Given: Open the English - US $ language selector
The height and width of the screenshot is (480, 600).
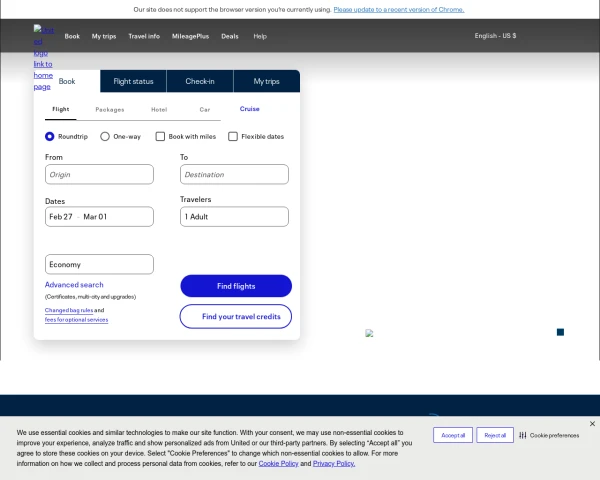Looking at the screenshot, I should click(495, 36).
